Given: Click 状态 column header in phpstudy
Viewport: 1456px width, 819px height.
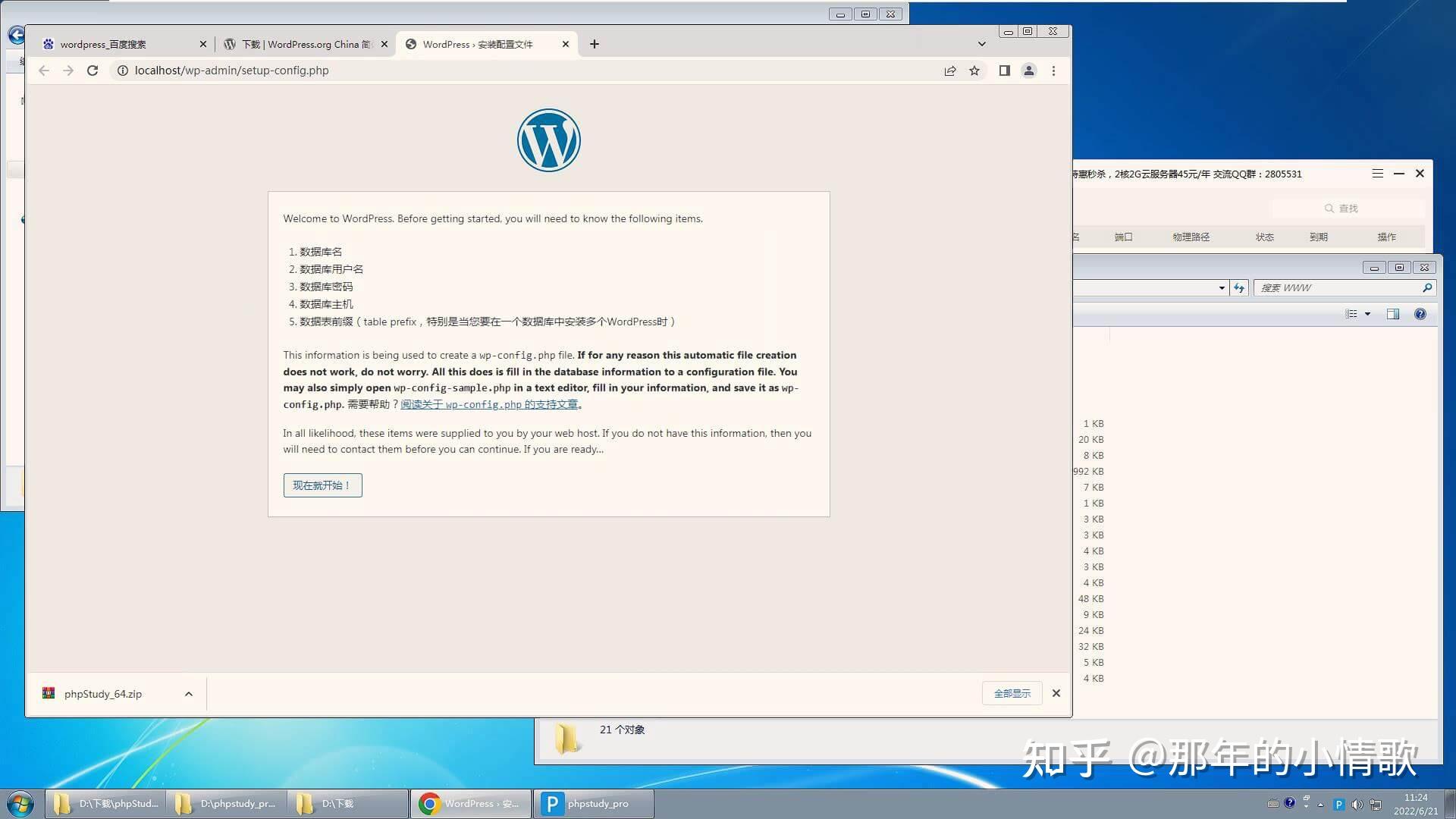Looking at the screenshot, I should click(x=1264, y=237).
